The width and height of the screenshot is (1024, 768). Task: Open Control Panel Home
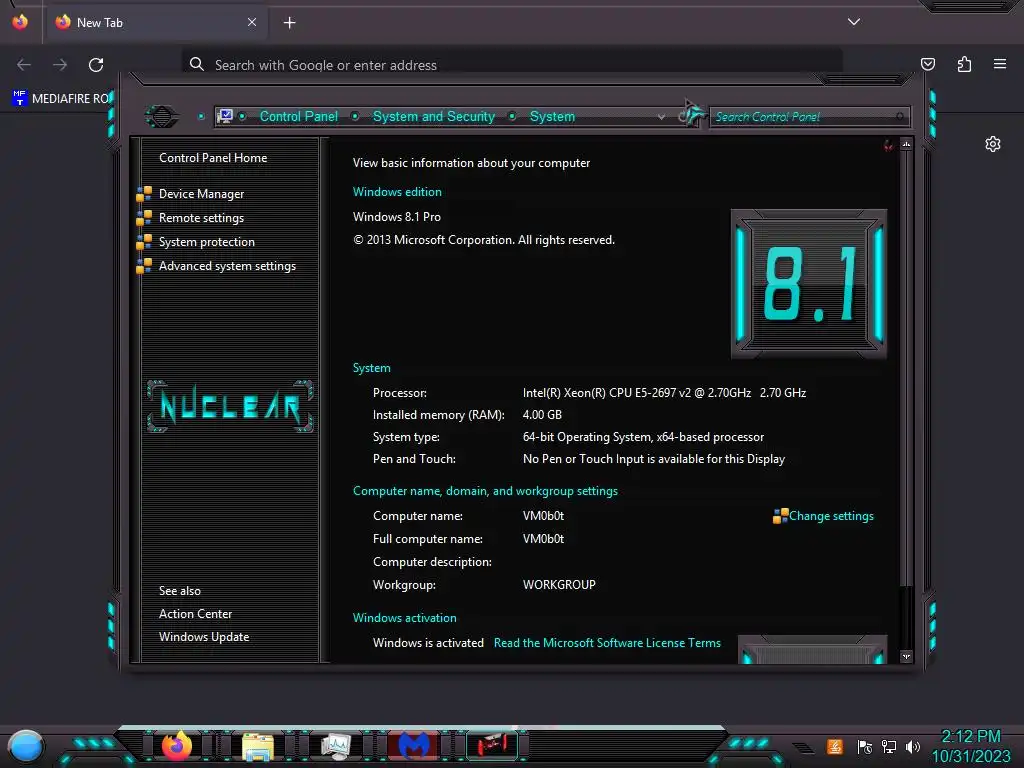click(x=213, y=158)
